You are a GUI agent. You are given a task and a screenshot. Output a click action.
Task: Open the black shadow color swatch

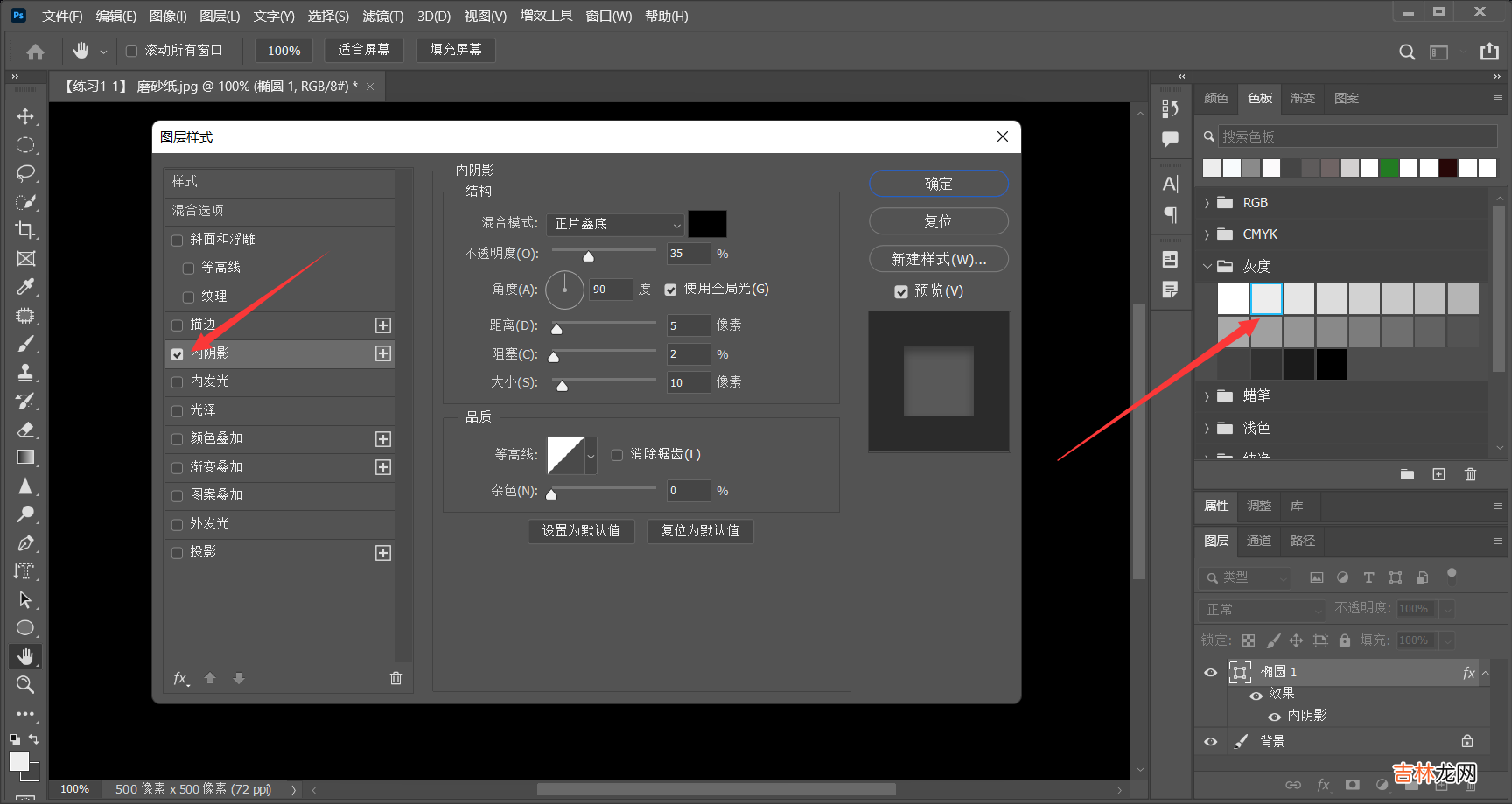707,224
